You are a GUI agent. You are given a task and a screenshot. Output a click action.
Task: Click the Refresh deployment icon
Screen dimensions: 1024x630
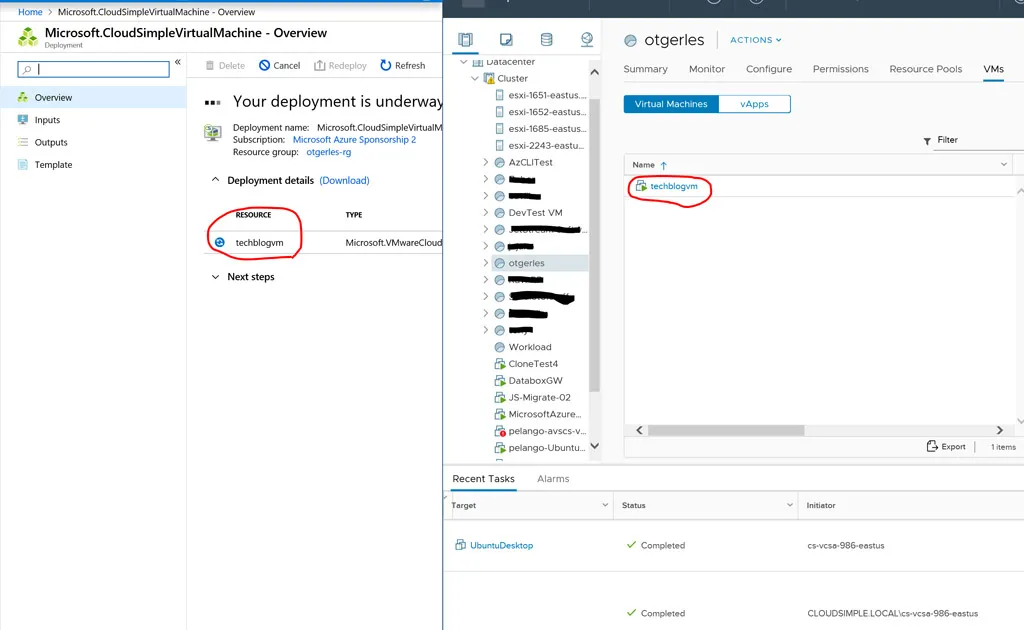(x=386, y=66)
